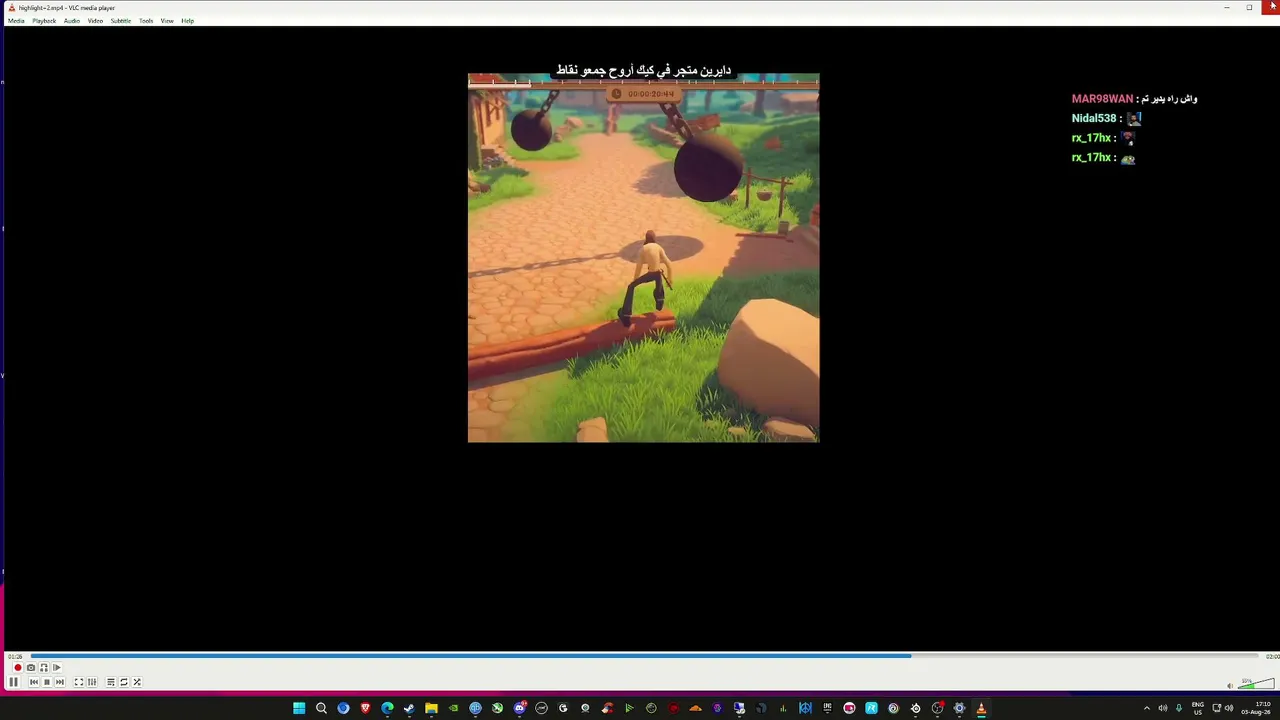Stop the video playback

pyautogui.click(x=46, y=682)
